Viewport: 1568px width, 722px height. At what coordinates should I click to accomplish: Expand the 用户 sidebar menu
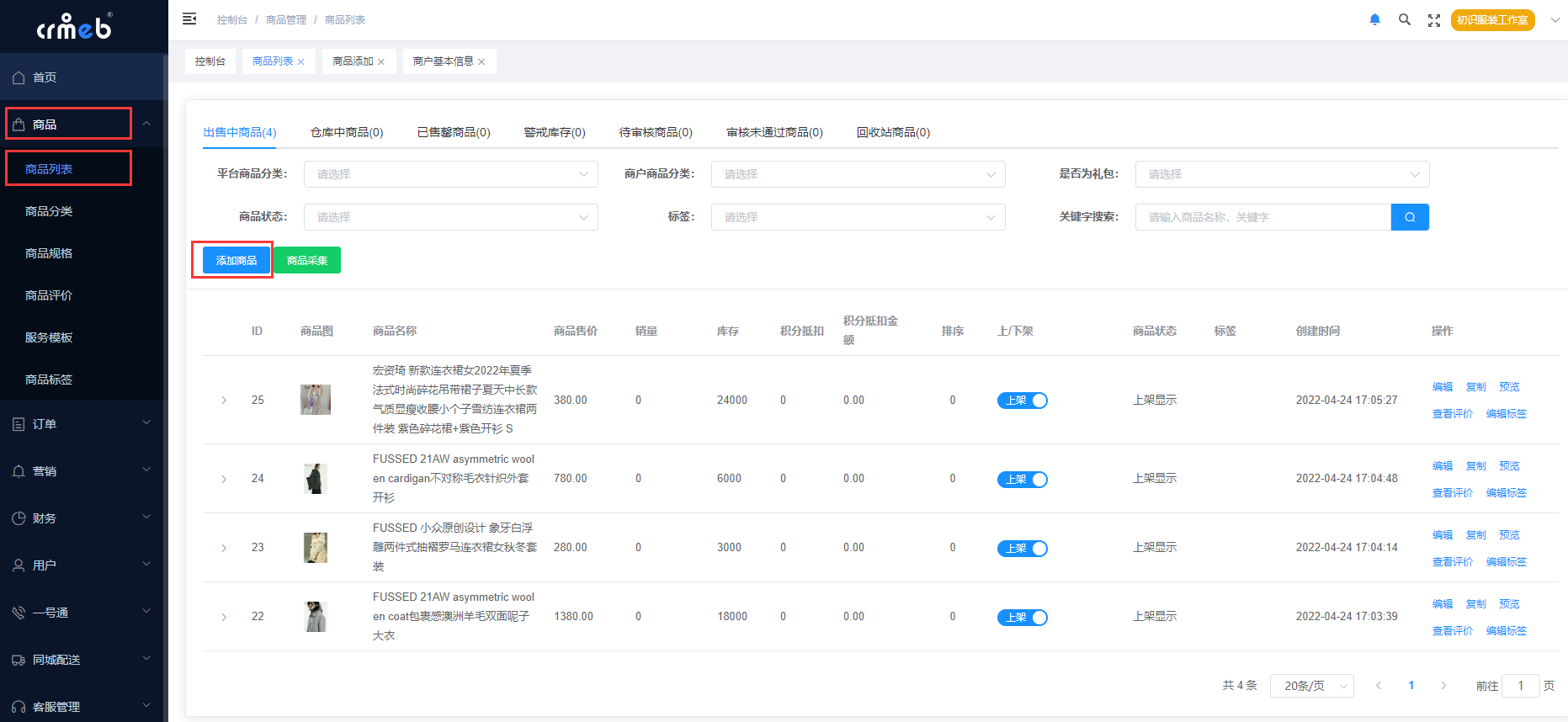[82, 565]
